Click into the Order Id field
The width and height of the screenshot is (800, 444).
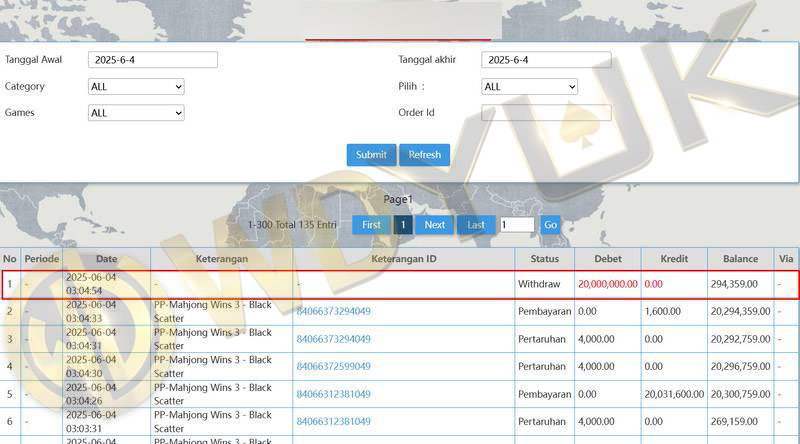[x=546, y=113]
